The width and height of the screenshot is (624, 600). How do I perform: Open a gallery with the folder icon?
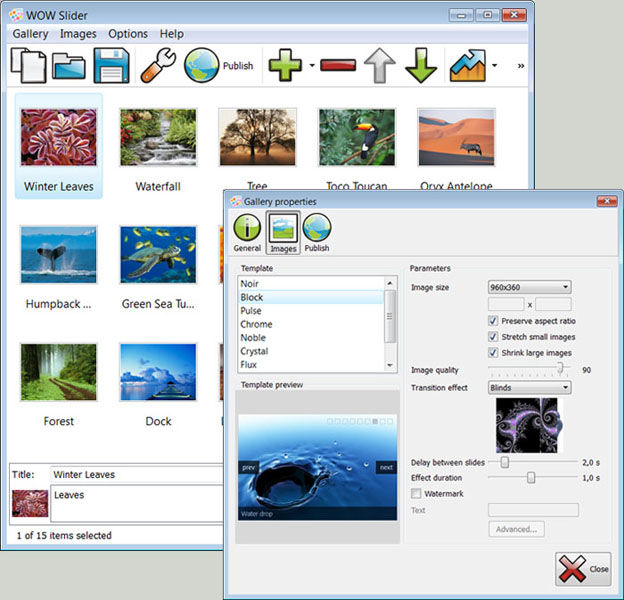click(69, 66)
